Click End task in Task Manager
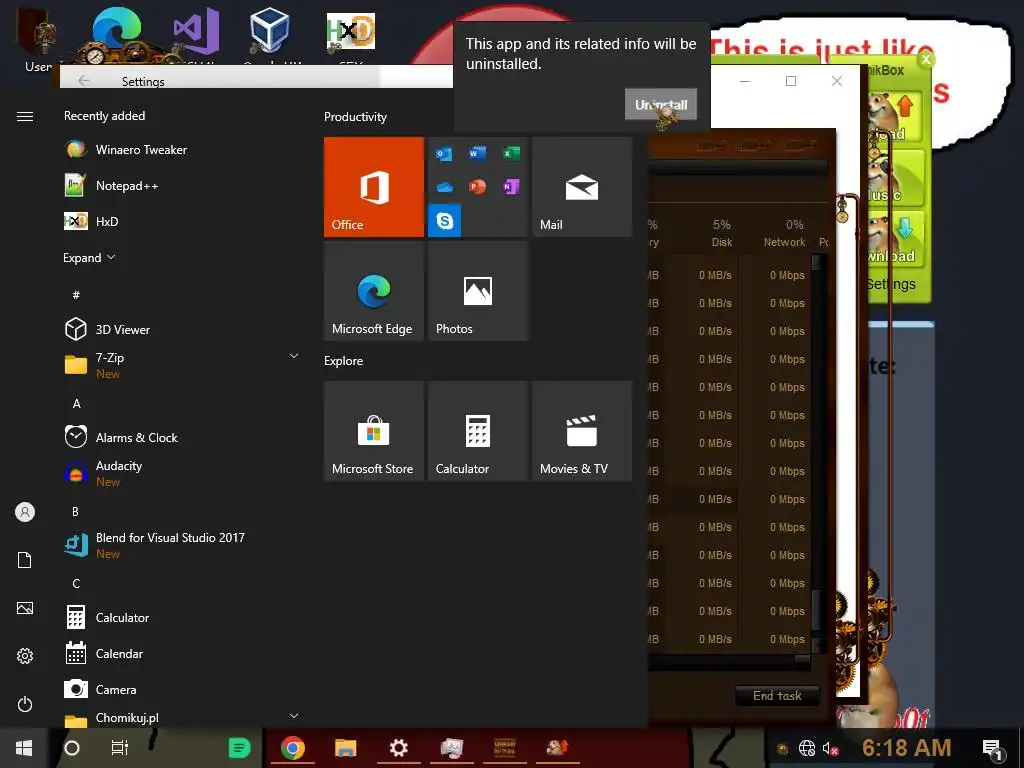This screenshot has height=768, width=1024. 777,696
